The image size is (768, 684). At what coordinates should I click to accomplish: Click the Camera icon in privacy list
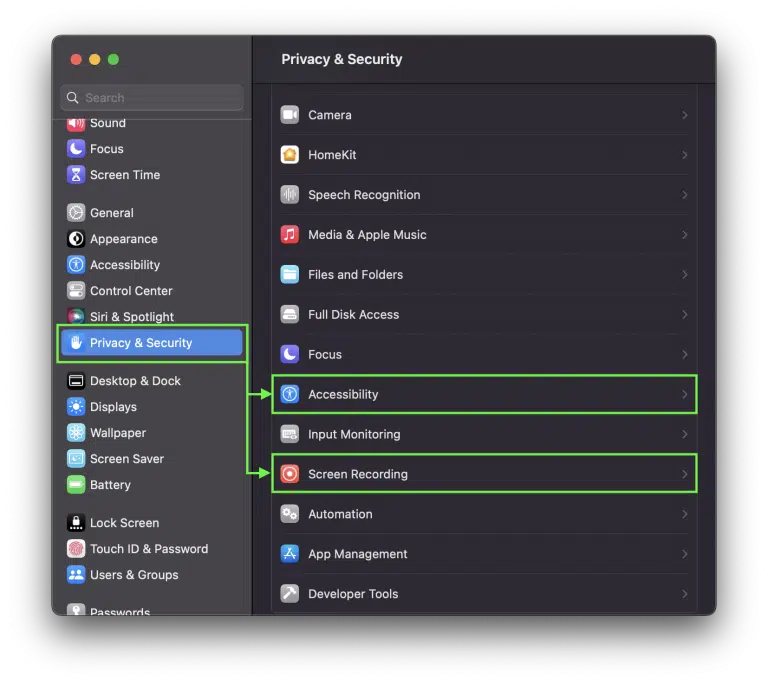pyautogui.click(x=289, y=115)
